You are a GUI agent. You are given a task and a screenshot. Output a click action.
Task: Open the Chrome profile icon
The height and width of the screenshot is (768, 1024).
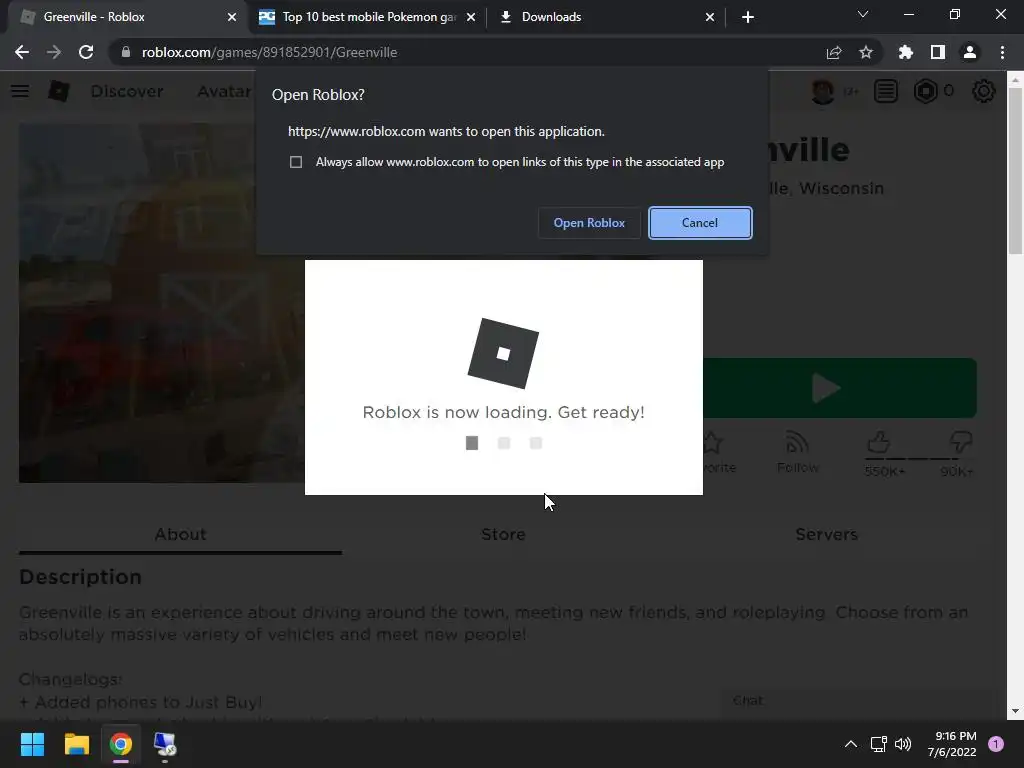(x=970, y=52)
